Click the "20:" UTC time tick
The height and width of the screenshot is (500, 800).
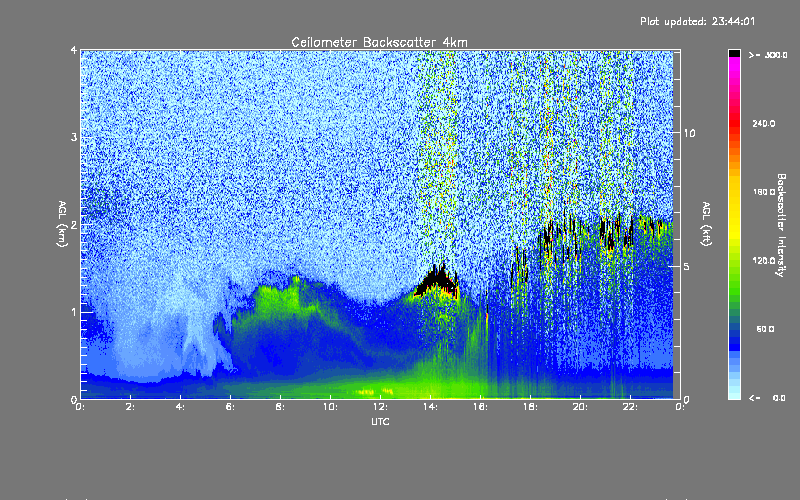click(x=581, y=407)
